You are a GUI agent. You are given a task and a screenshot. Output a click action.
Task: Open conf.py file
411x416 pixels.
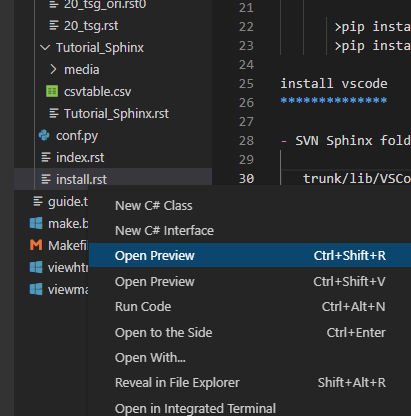tap(77, 136)
